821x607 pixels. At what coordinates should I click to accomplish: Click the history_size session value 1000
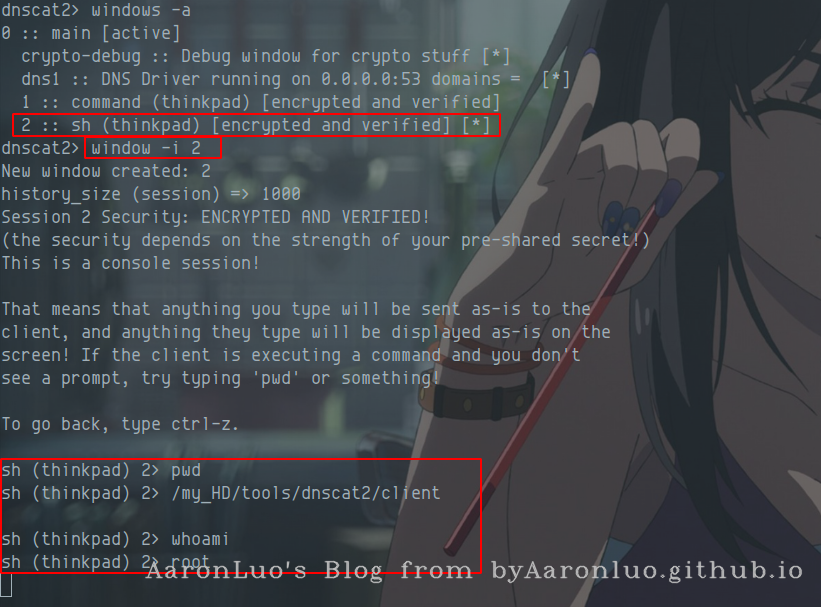tap(281, 194)
